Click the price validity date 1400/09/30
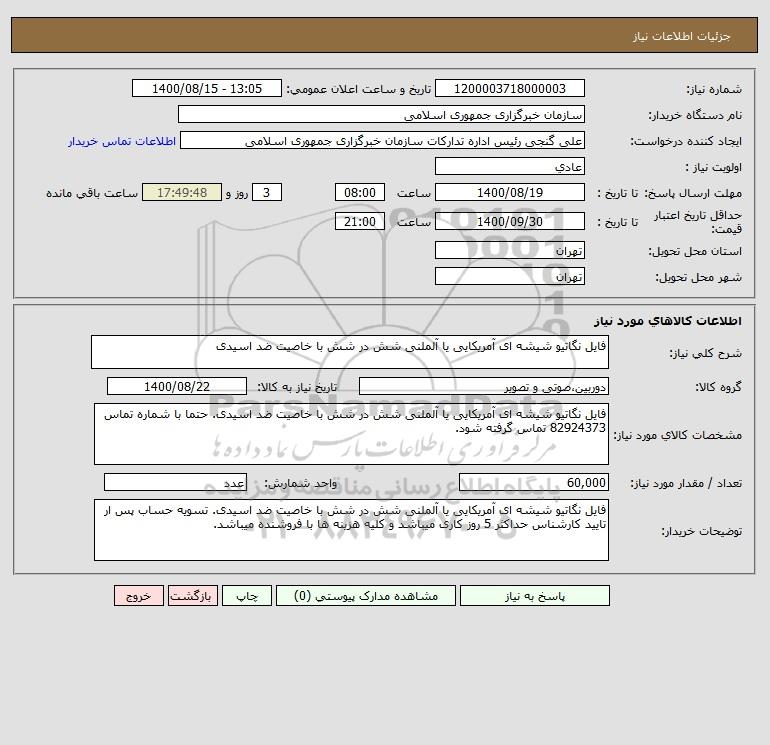 [x=510, y=221]
